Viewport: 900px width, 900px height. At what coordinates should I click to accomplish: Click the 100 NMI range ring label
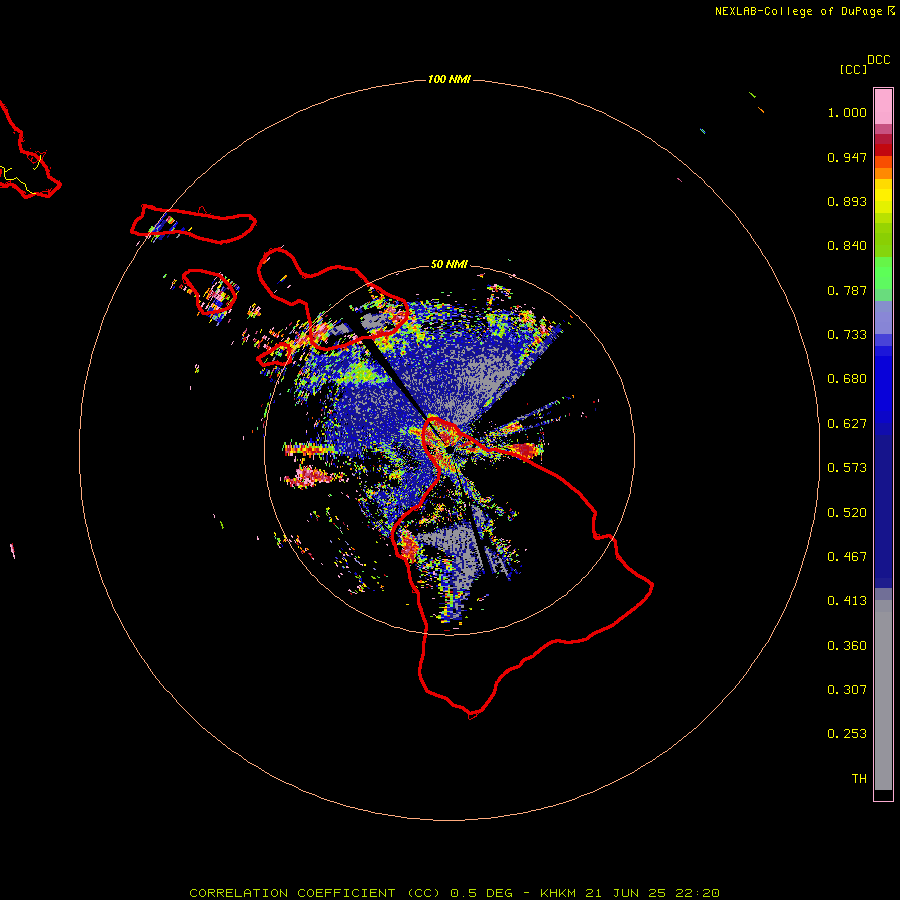point(449,79)
